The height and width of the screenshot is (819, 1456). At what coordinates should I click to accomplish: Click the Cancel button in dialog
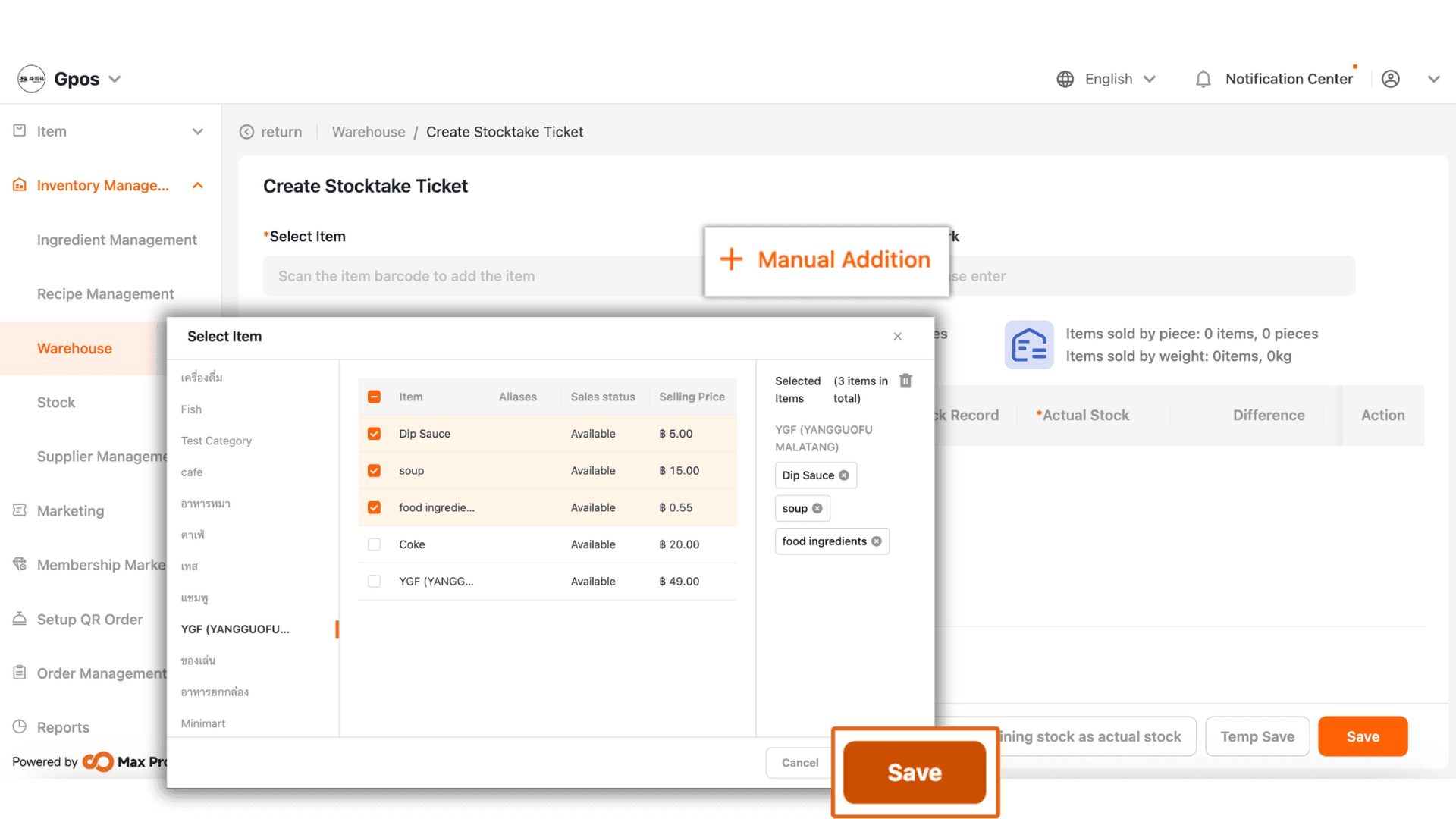click(x=799, y=763)
